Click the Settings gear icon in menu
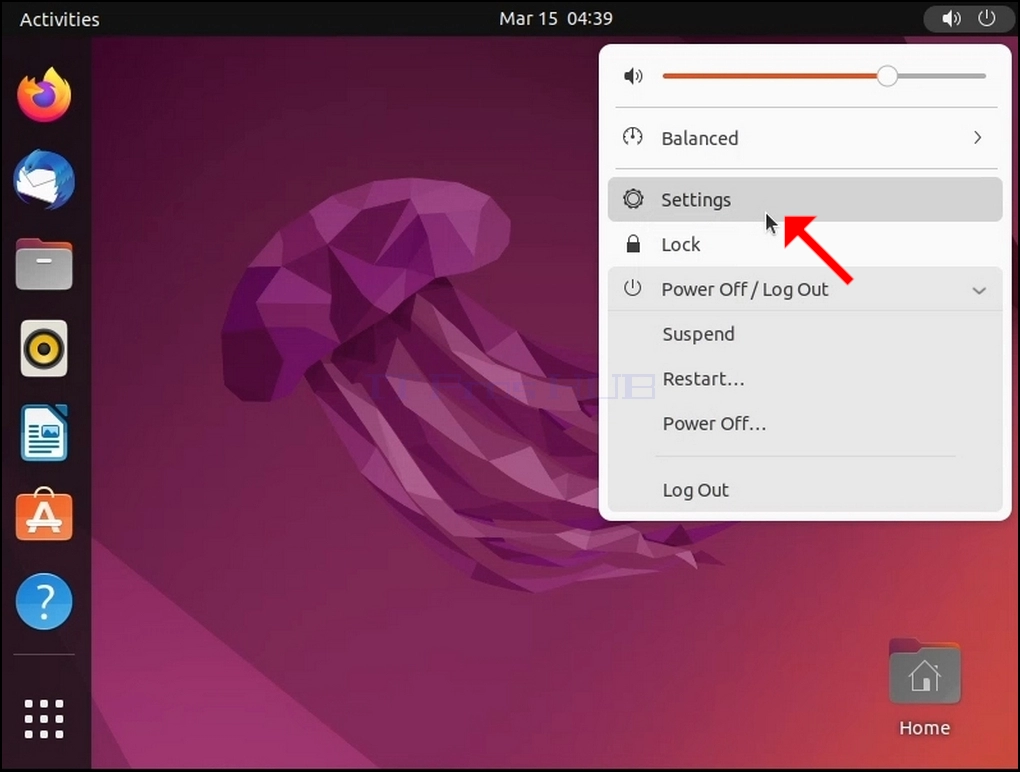 [633, 199]
